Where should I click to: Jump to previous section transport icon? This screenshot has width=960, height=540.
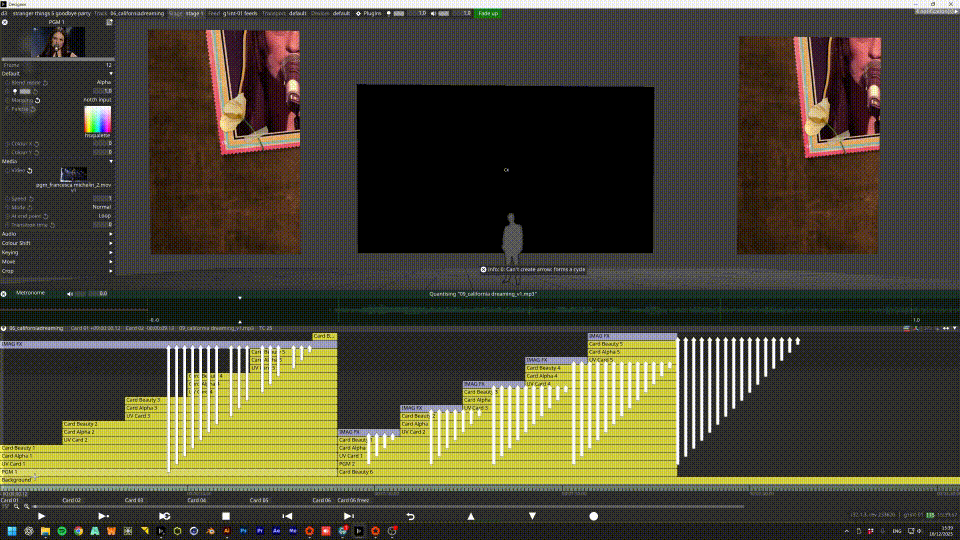point(287,516)
